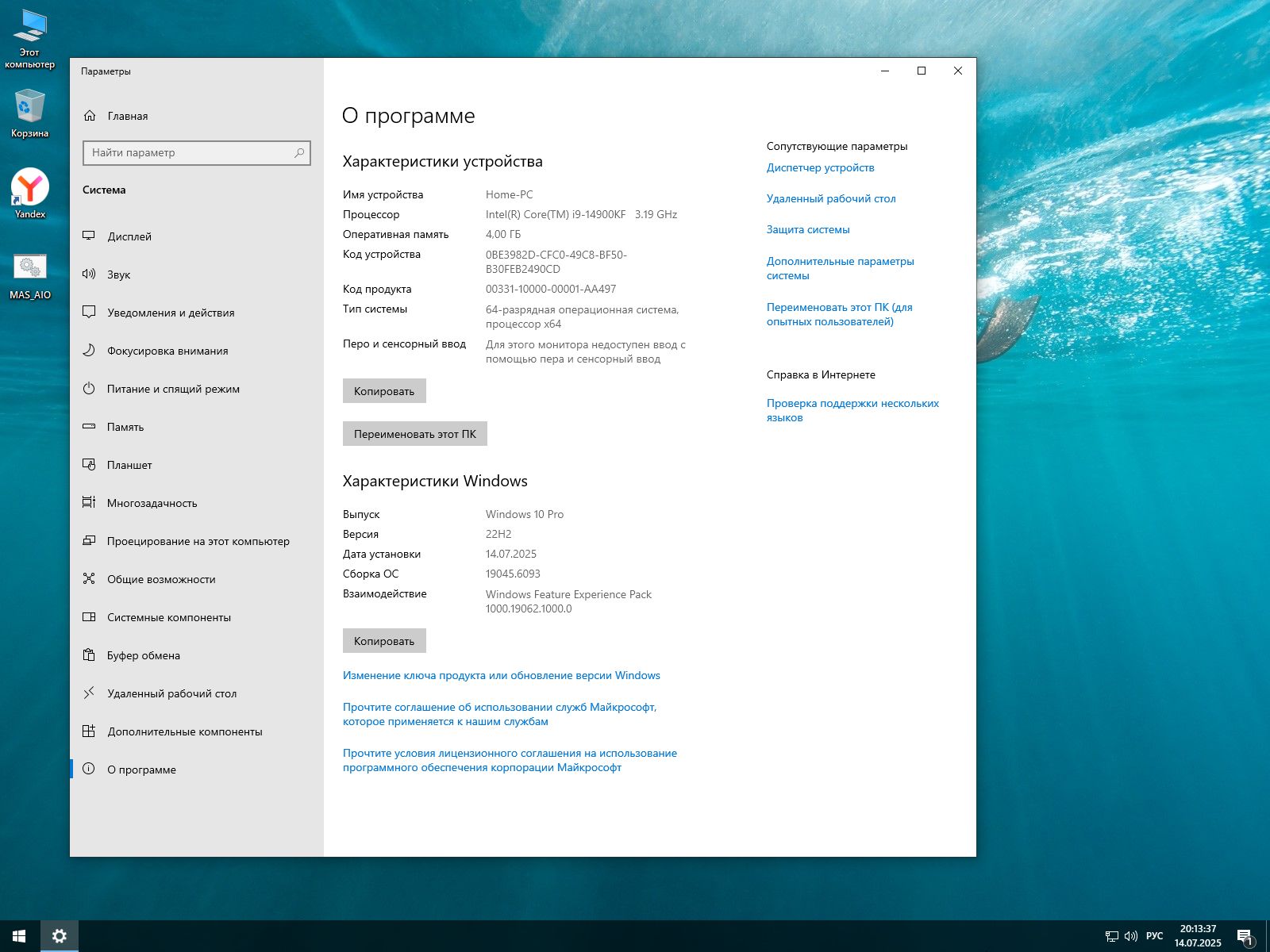Viewport: 1270px width, 952px height.
Task: Switch input language РУС indicator
Action: 1155,936
